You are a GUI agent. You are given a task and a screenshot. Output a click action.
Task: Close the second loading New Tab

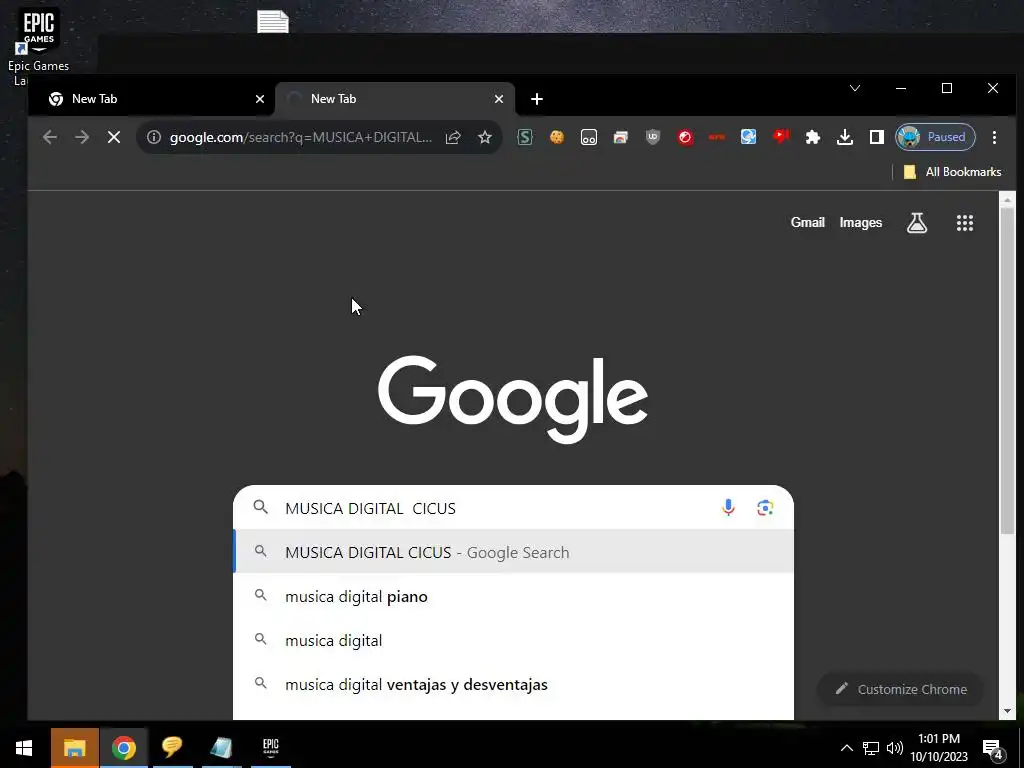499,99
